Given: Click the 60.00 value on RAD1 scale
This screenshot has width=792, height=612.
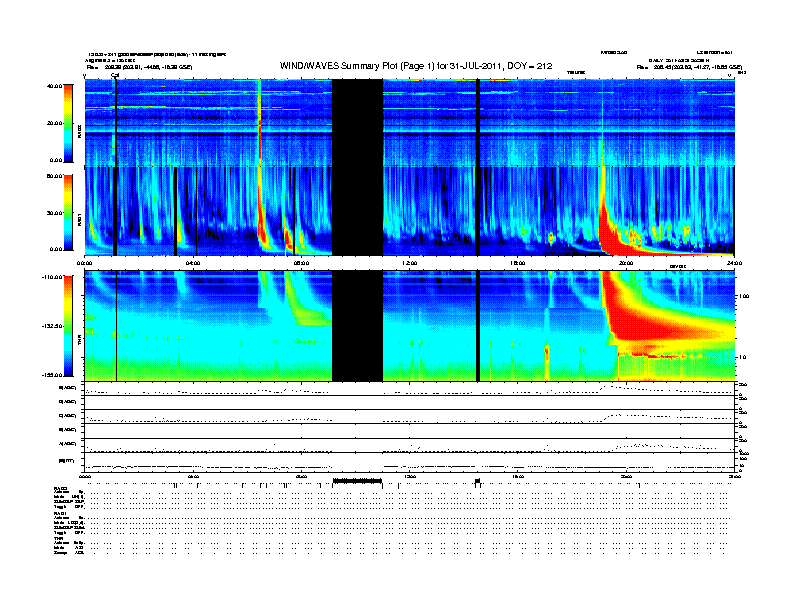Looking at the screenshot, I should [54, 176].
